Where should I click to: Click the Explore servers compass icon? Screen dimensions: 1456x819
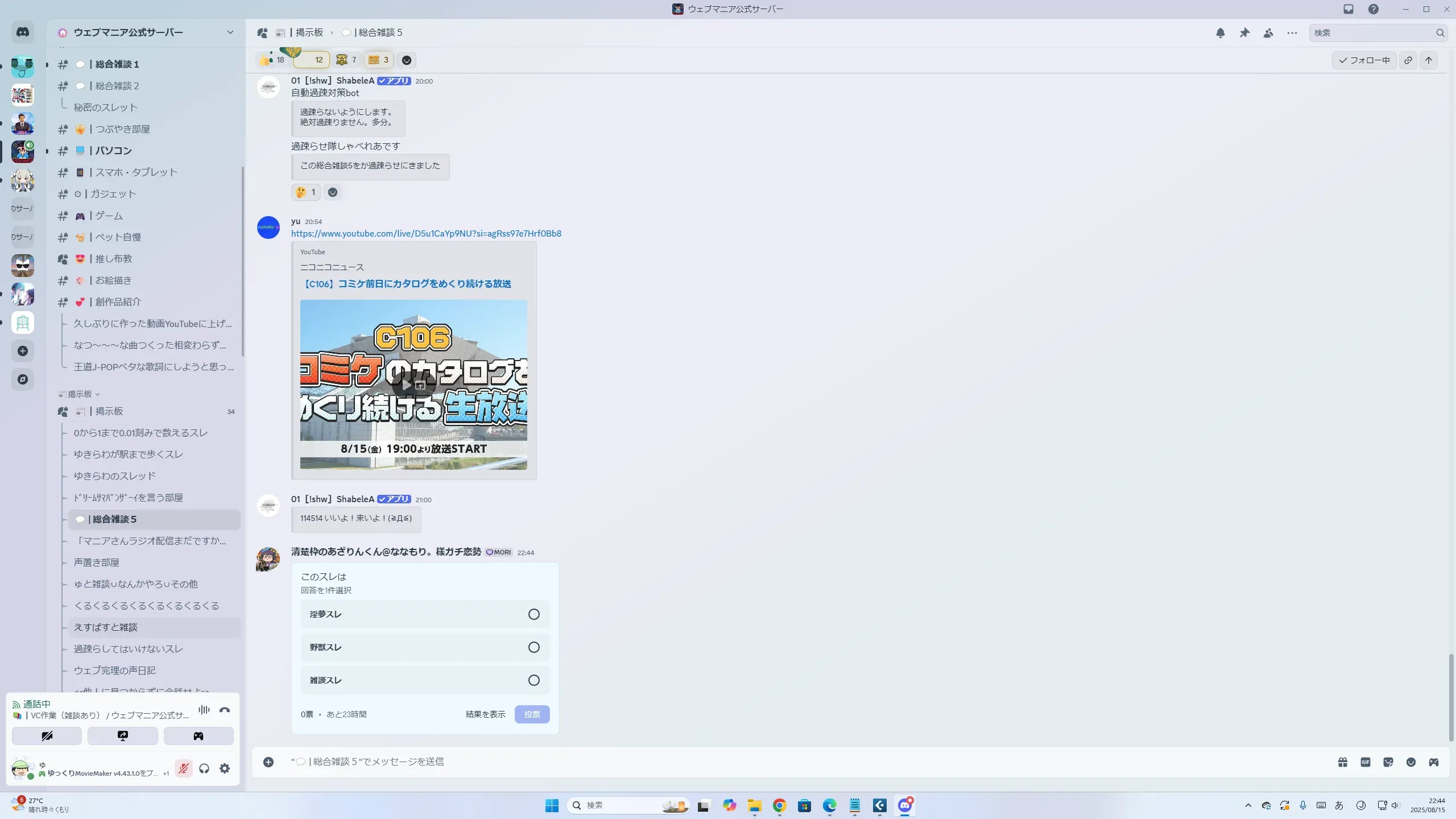(23, 379)
